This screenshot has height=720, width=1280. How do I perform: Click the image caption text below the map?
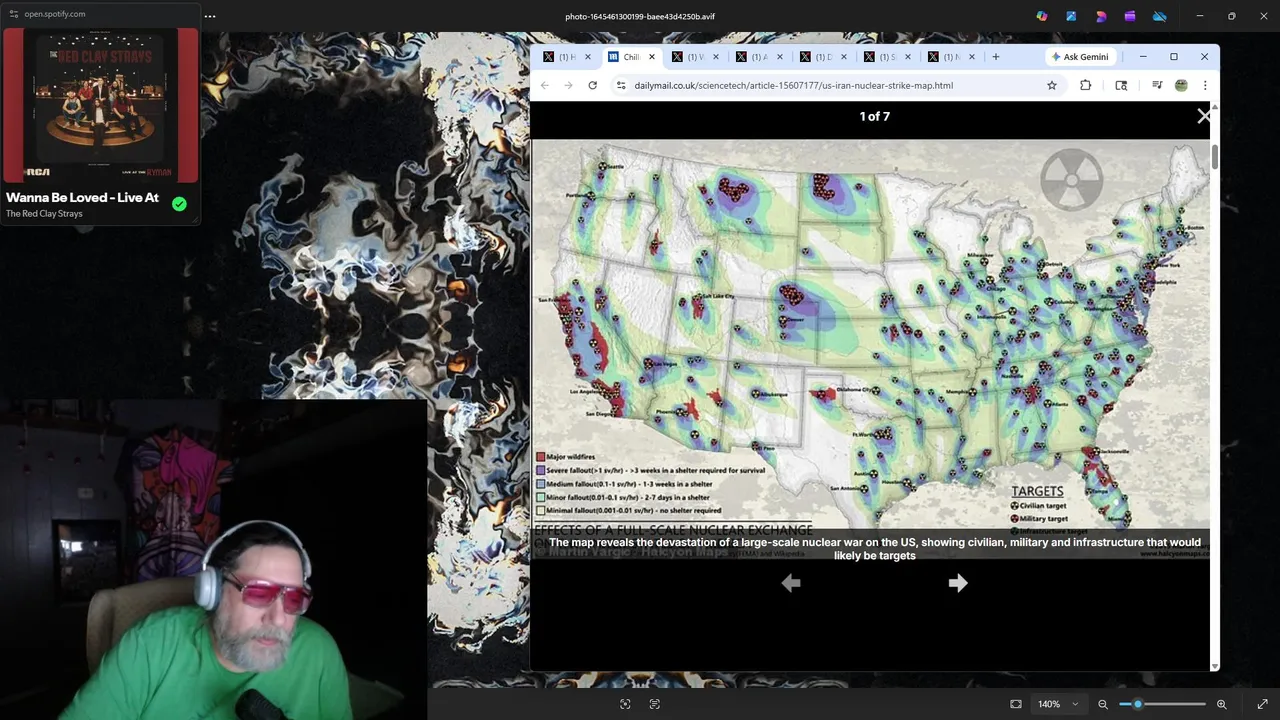pyautogui.click(x=875, y=549)
